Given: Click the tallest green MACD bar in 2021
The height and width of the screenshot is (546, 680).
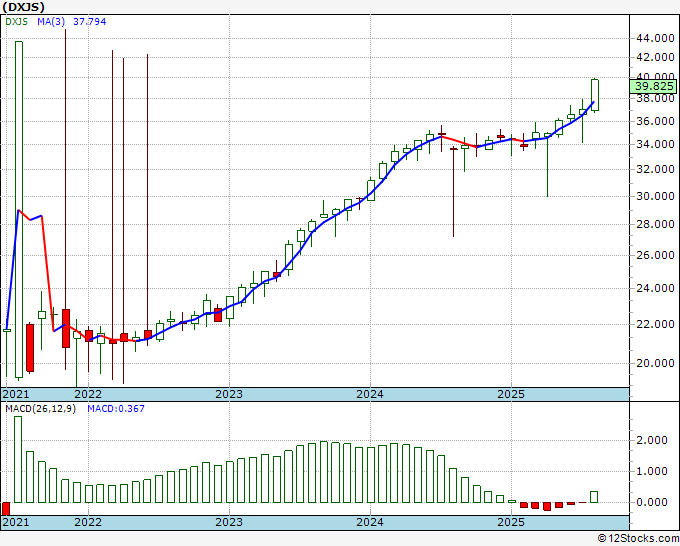Looking at the screenshot, I should point(18,459).
